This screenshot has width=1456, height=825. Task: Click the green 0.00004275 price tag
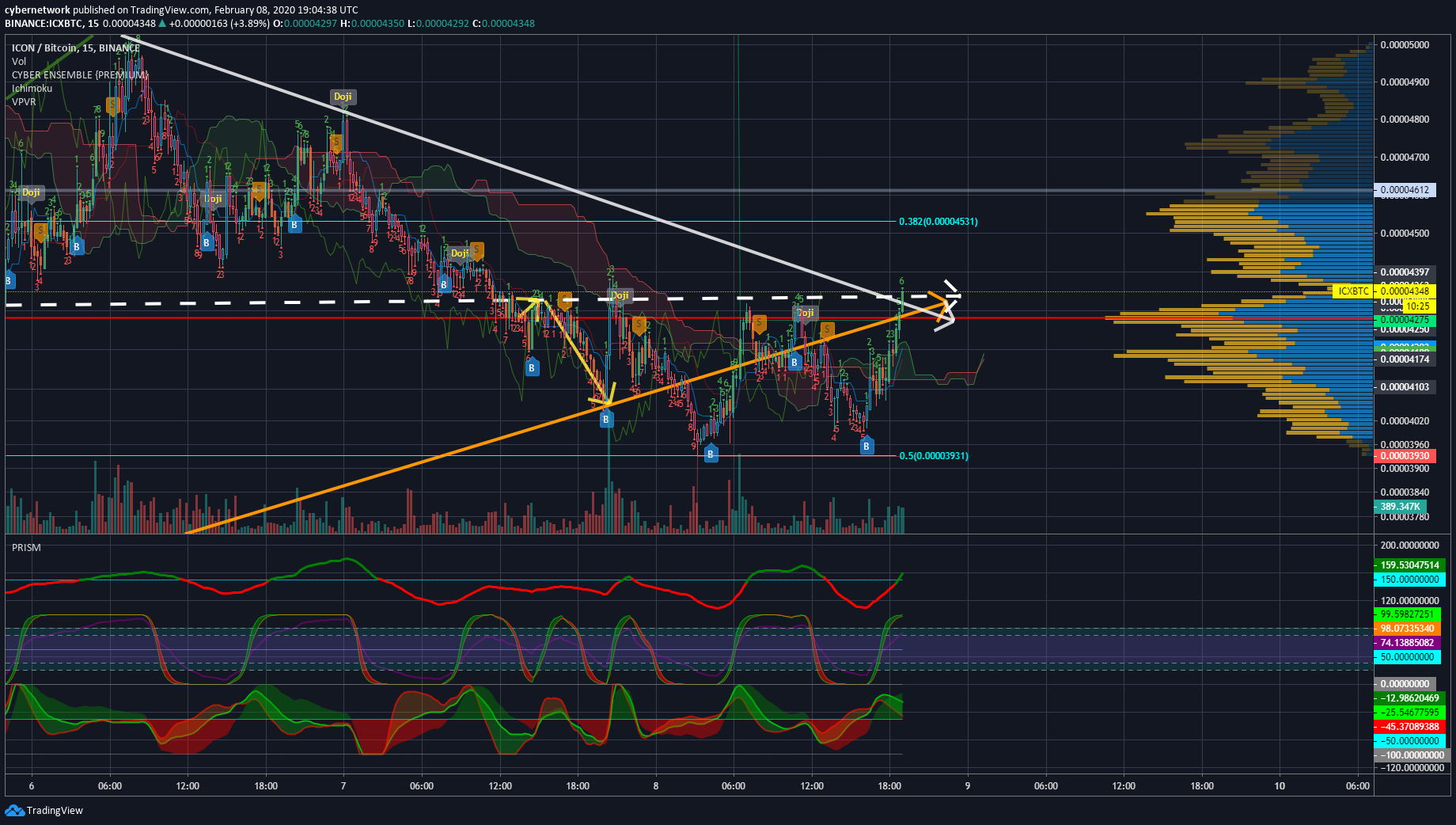coord(1405,320)
